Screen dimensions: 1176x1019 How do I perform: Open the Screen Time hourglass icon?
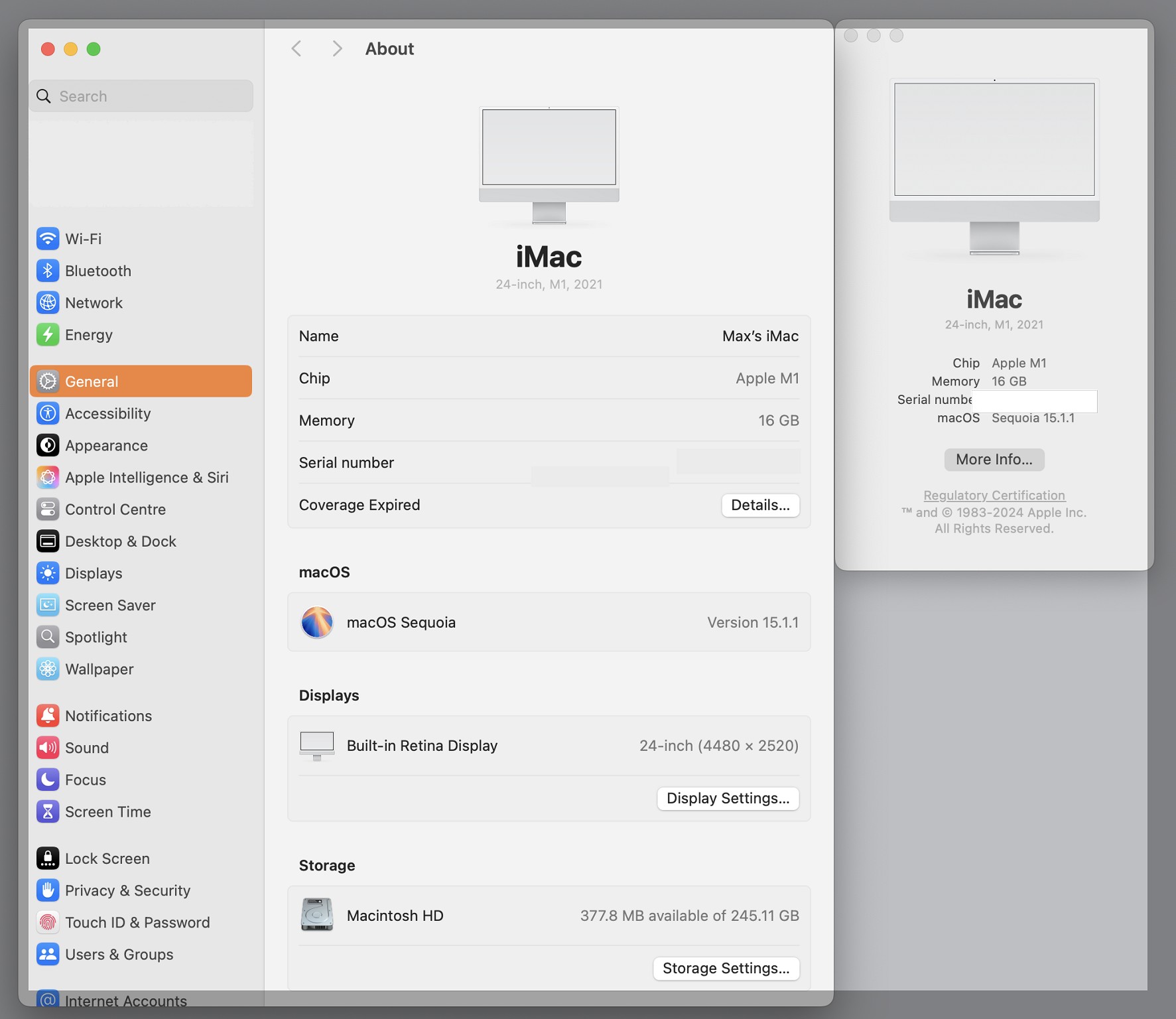click(x=48, y=811)
